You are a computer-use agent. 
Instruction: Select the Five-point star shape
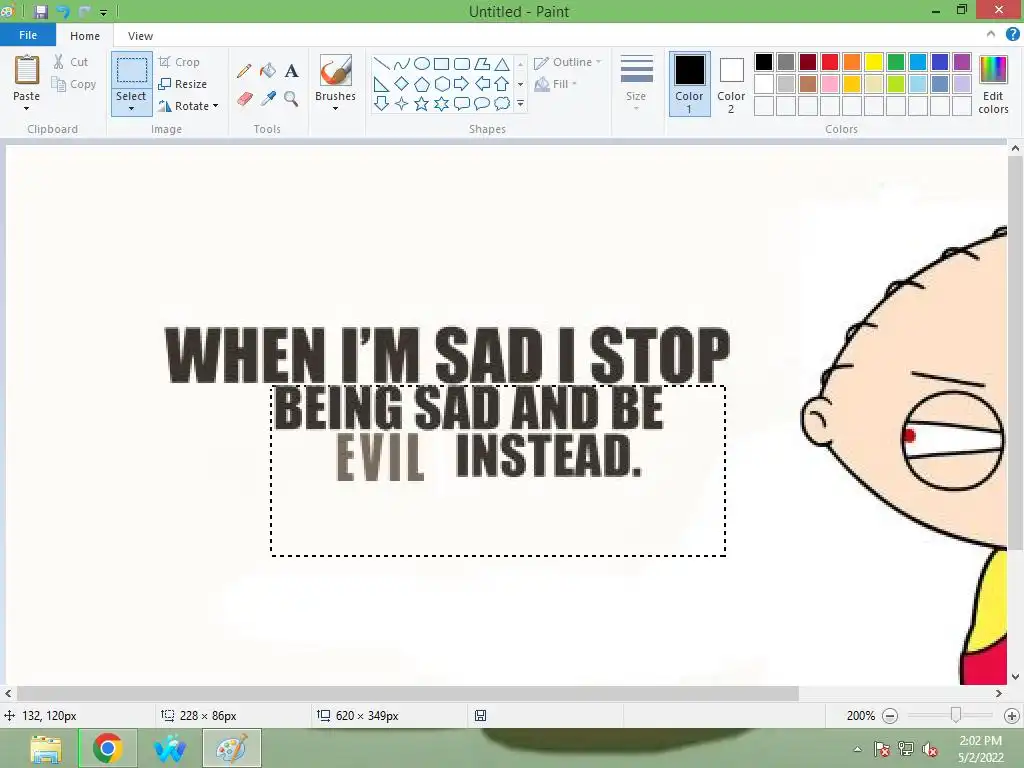(422, 103)
